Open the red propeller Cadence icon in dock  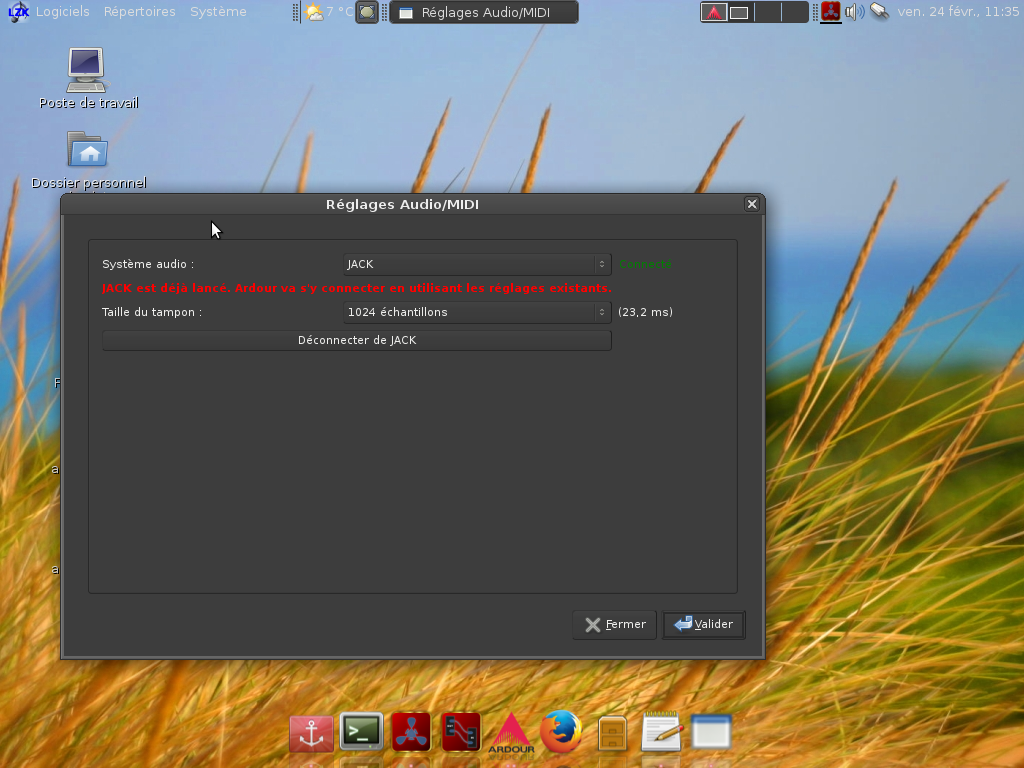click(411, 731)
